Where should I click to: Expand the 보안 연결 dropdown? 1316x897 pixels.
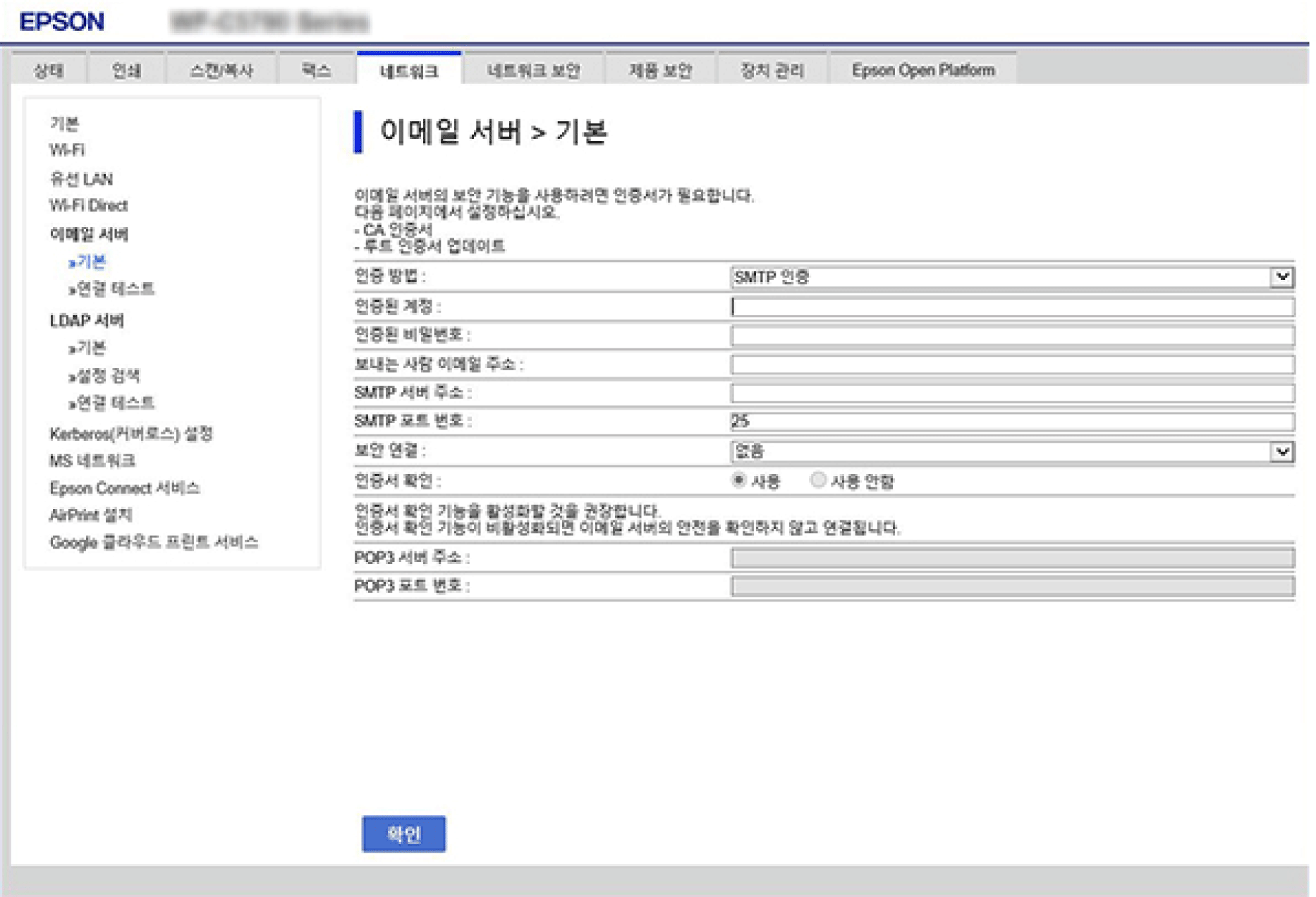pyautogui.click(x=1011, y=451)
